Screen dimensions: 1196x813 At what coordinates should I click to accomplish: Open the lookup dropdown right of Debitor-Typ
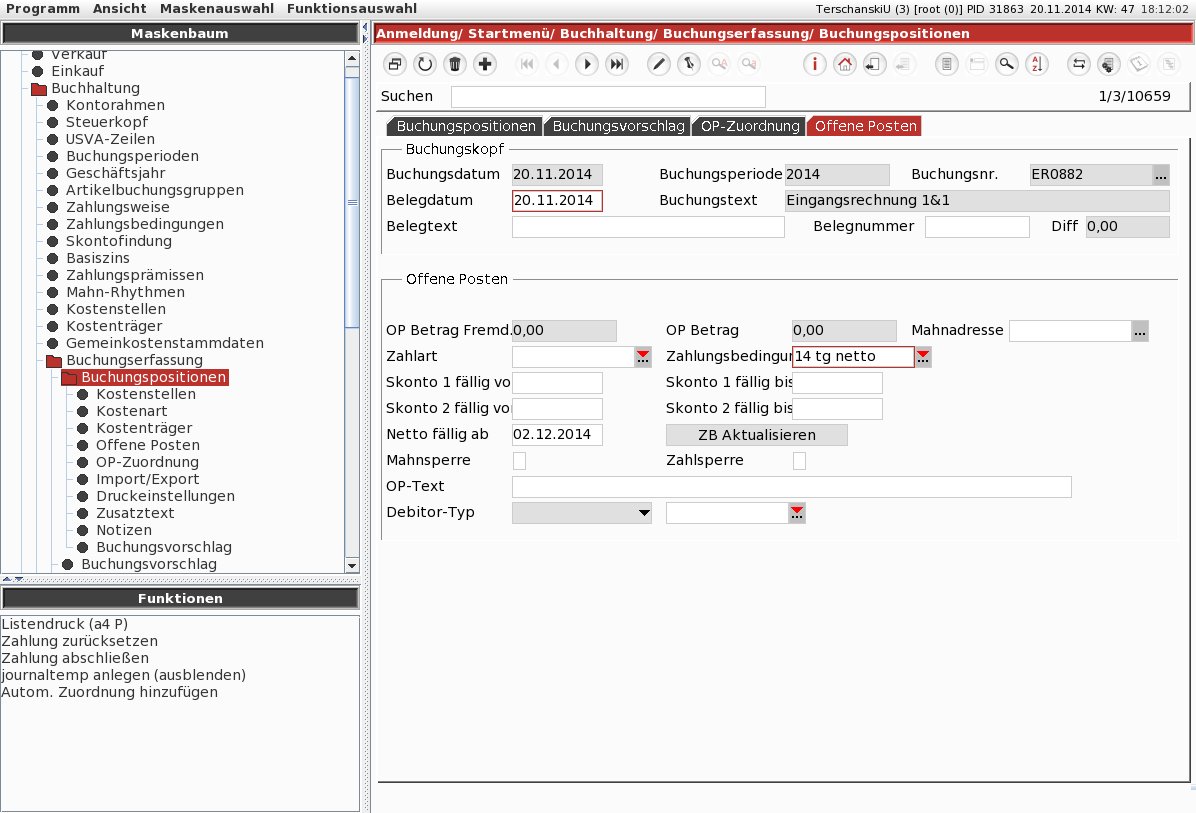[796, 513]
